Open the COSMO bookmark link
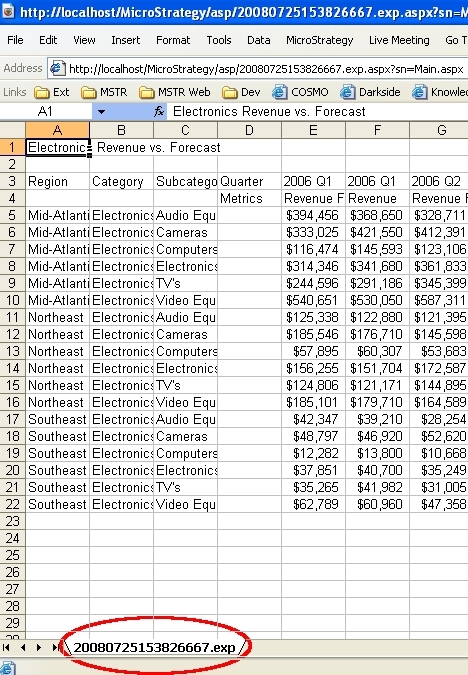Viewport: 468px width, 675px height. point(301,92)
